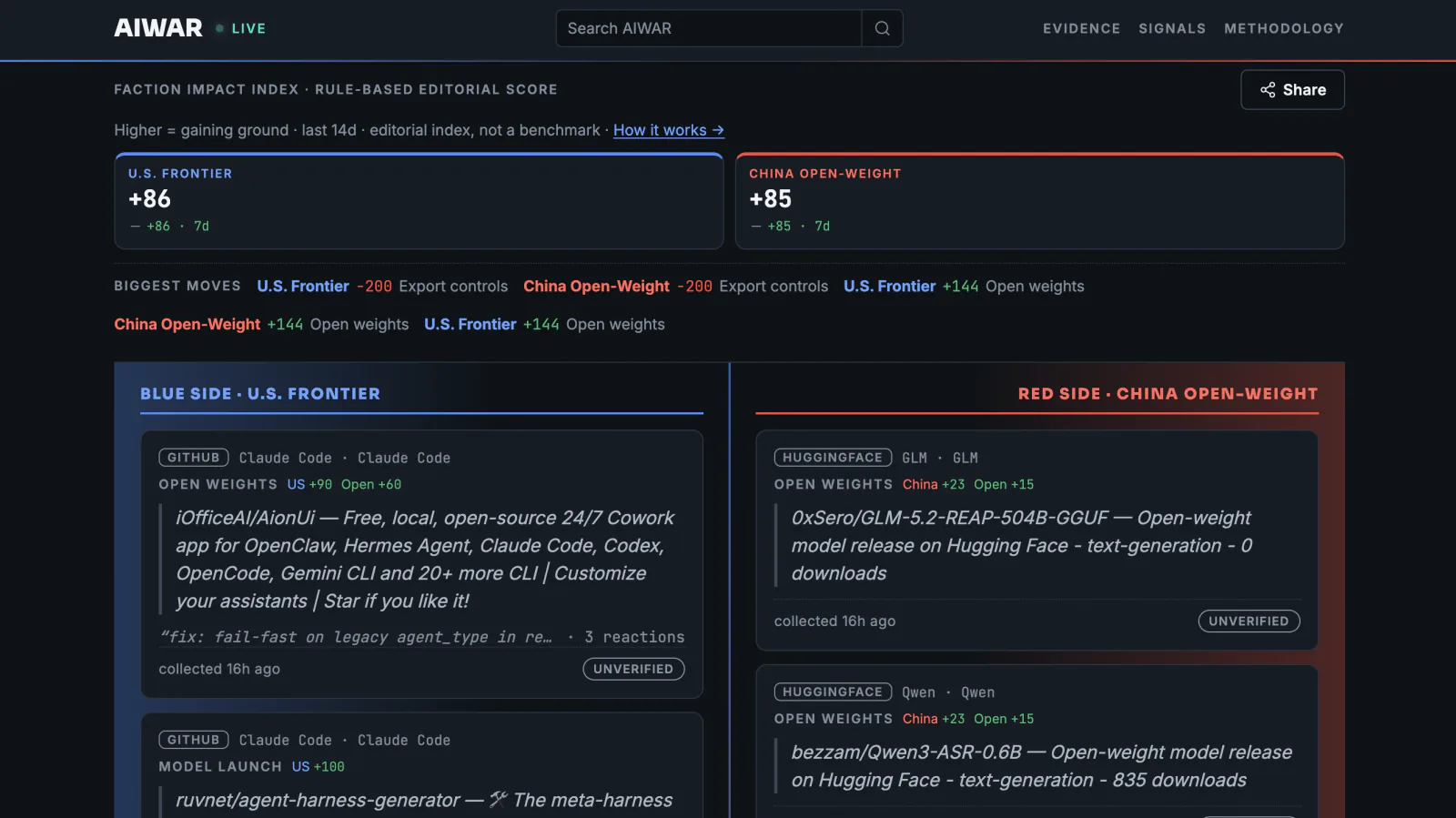Click 'US +100' on the MODEL LAUNCH card
1456x818 pixels.
coord(318,767)
